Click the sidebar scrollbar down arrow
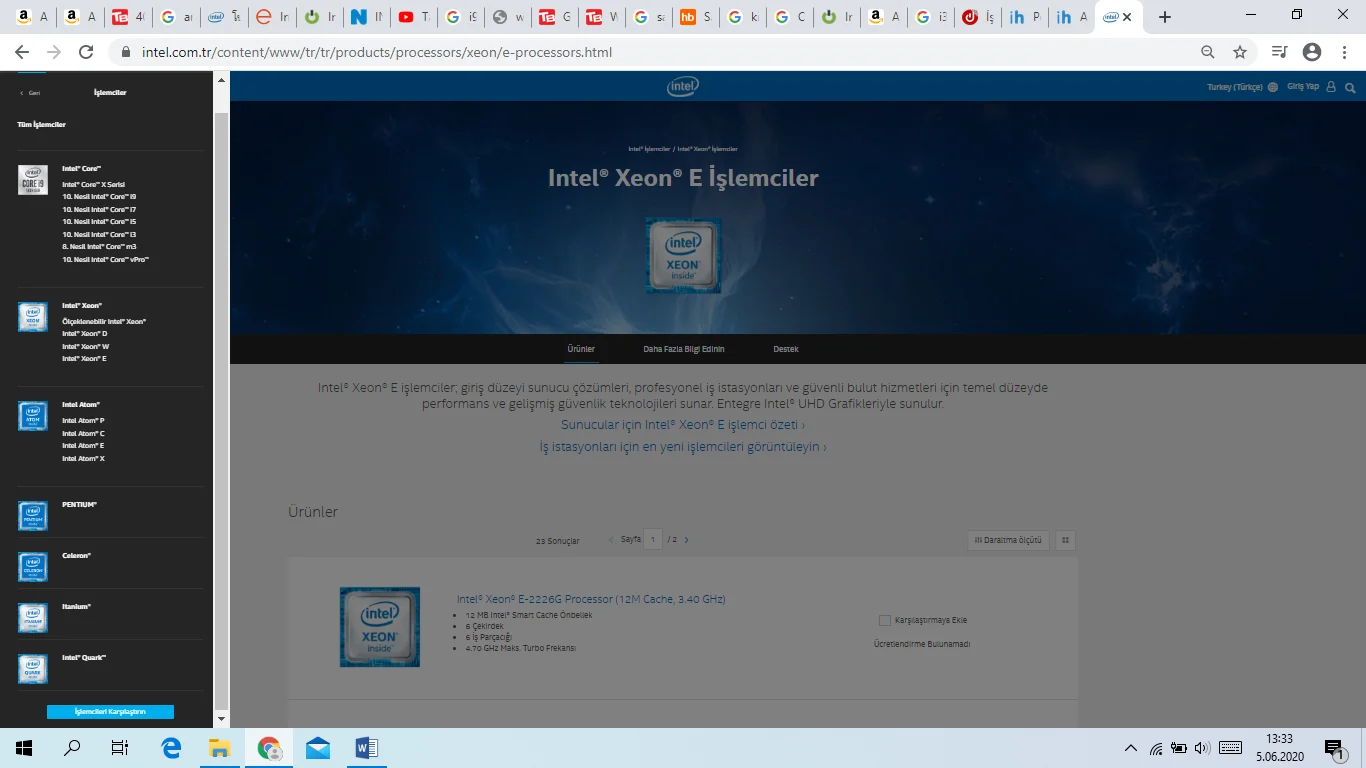 tap(221, 719)
